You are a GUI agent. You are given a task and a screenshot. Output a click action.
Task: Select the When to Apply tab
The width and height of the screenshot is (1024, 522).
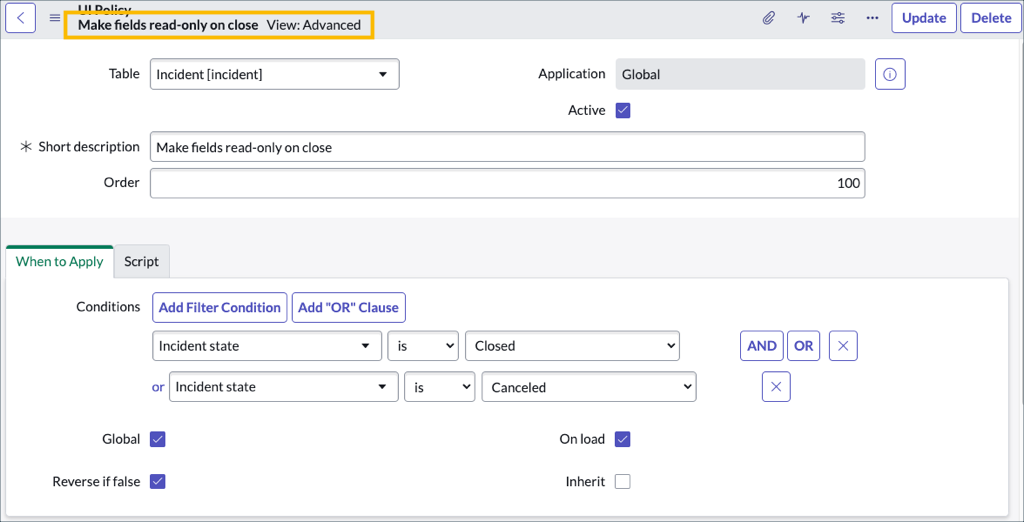(60, 261)
